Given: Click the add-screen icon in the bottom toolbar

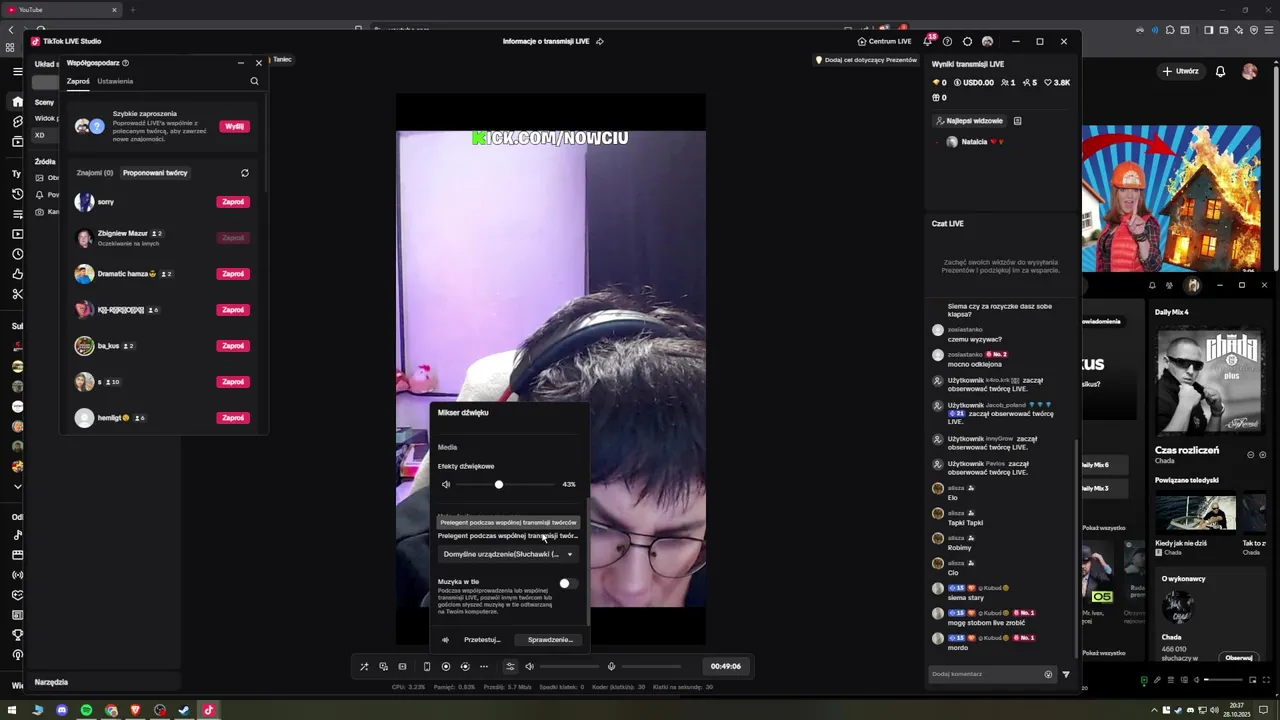Looking at the screenshot, I should 383,666.
